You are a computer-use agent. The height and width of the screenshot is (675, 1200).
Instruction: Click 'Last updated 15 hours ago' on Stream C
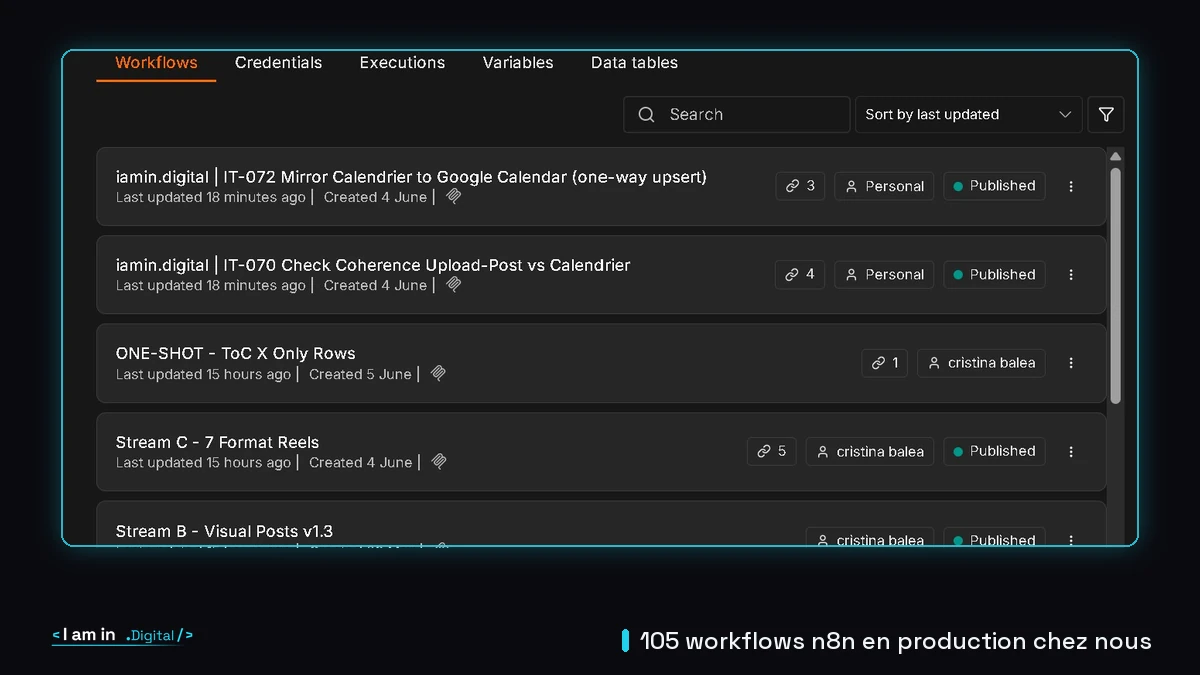click(203, 462)
